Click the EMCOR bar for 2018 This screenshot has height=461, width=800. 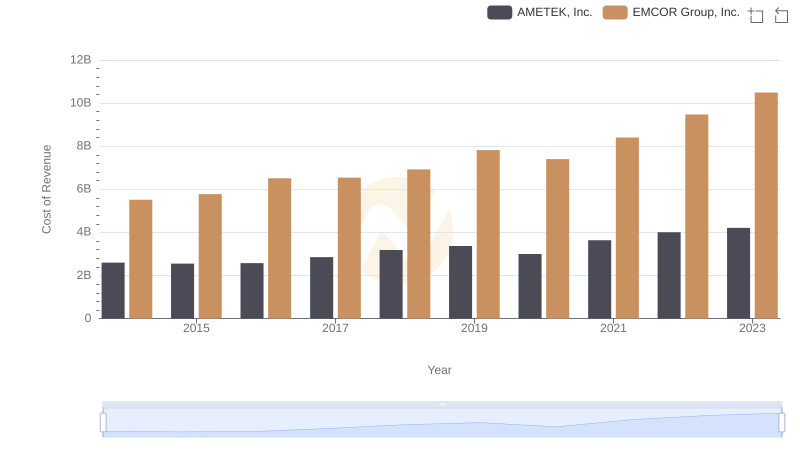[x=419, y=244]
